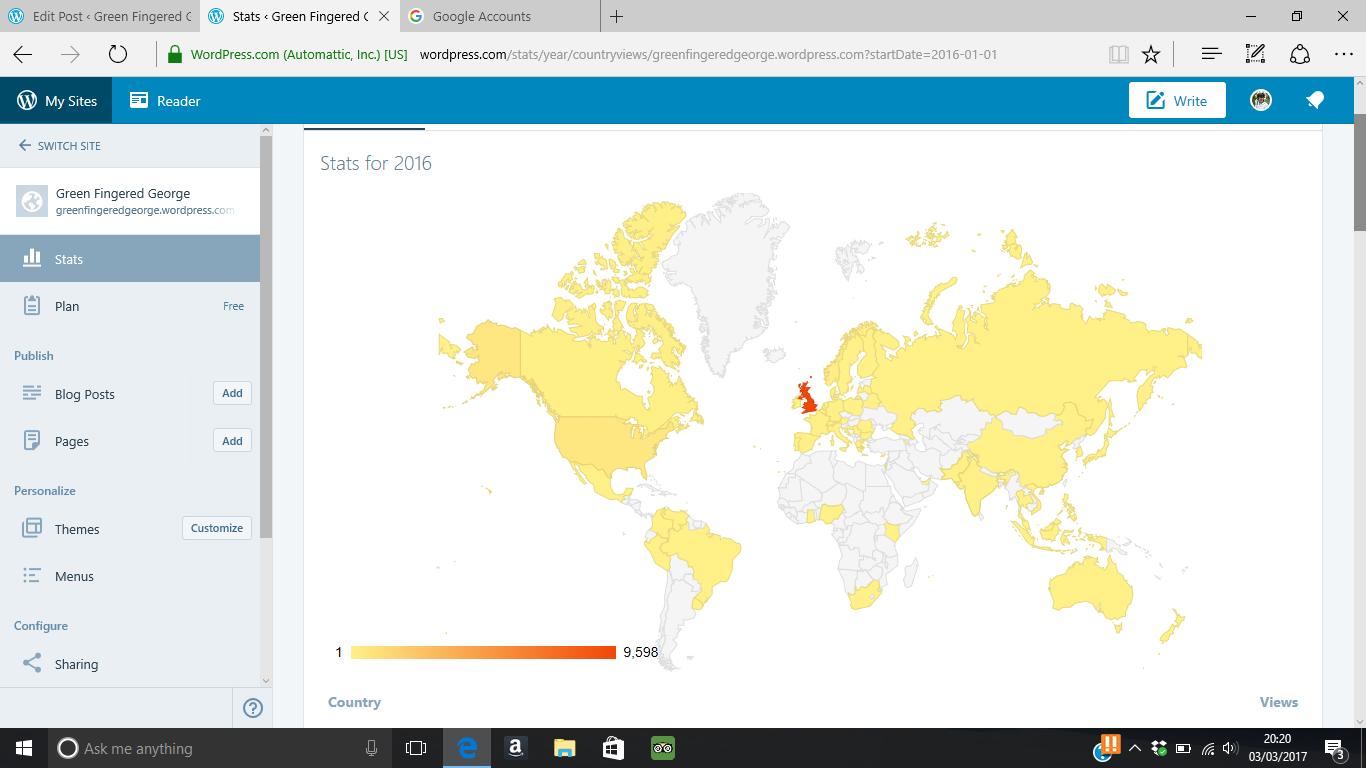Image resolution: width=1366 pixels, height=768 pixels.
Task: Open Edge reading view icon
Action: click(1119, 54)
